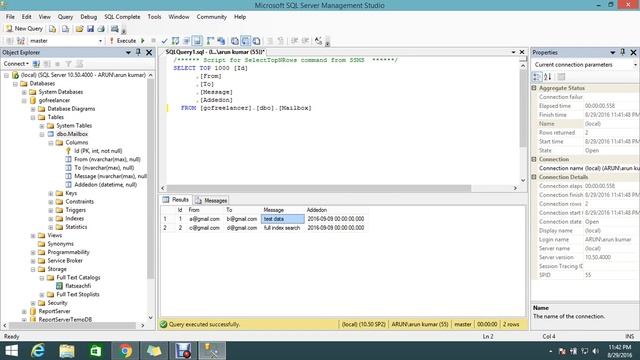The image size is (640, 360).
Task: Click the Activity Monitor icon in toolbar
Action: point(115,29)
